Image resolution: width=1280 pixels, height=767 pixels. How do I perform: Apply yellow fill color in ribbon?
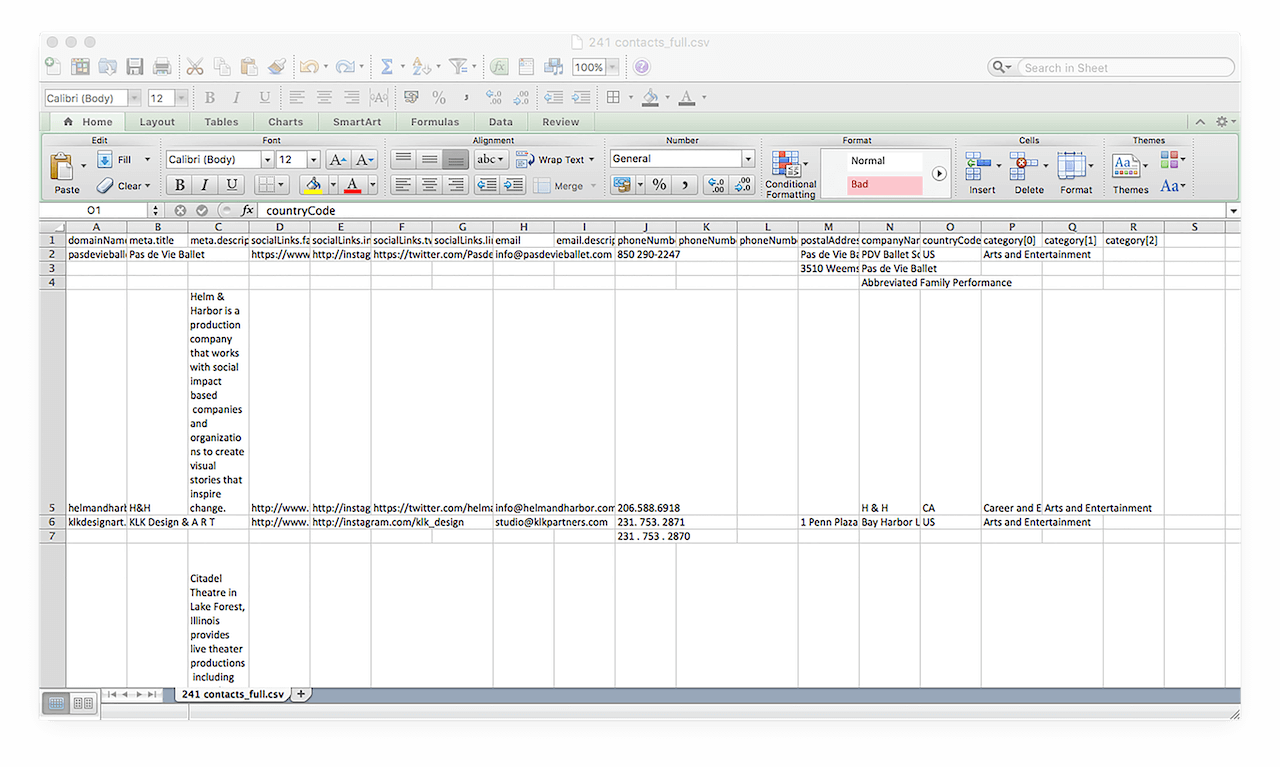click(x=313, y=185)
